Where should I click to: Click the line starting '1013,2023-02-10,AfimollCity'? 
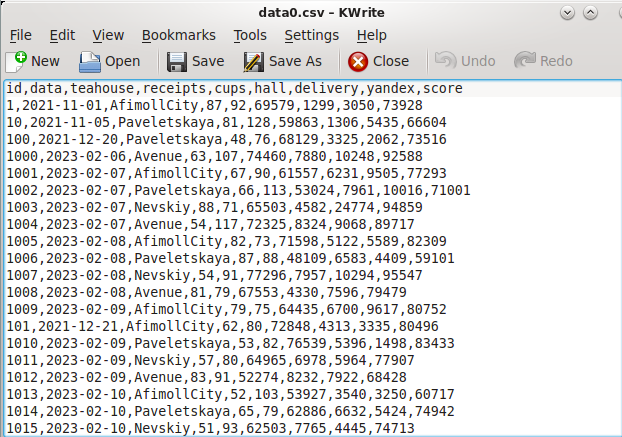[230, 394]
